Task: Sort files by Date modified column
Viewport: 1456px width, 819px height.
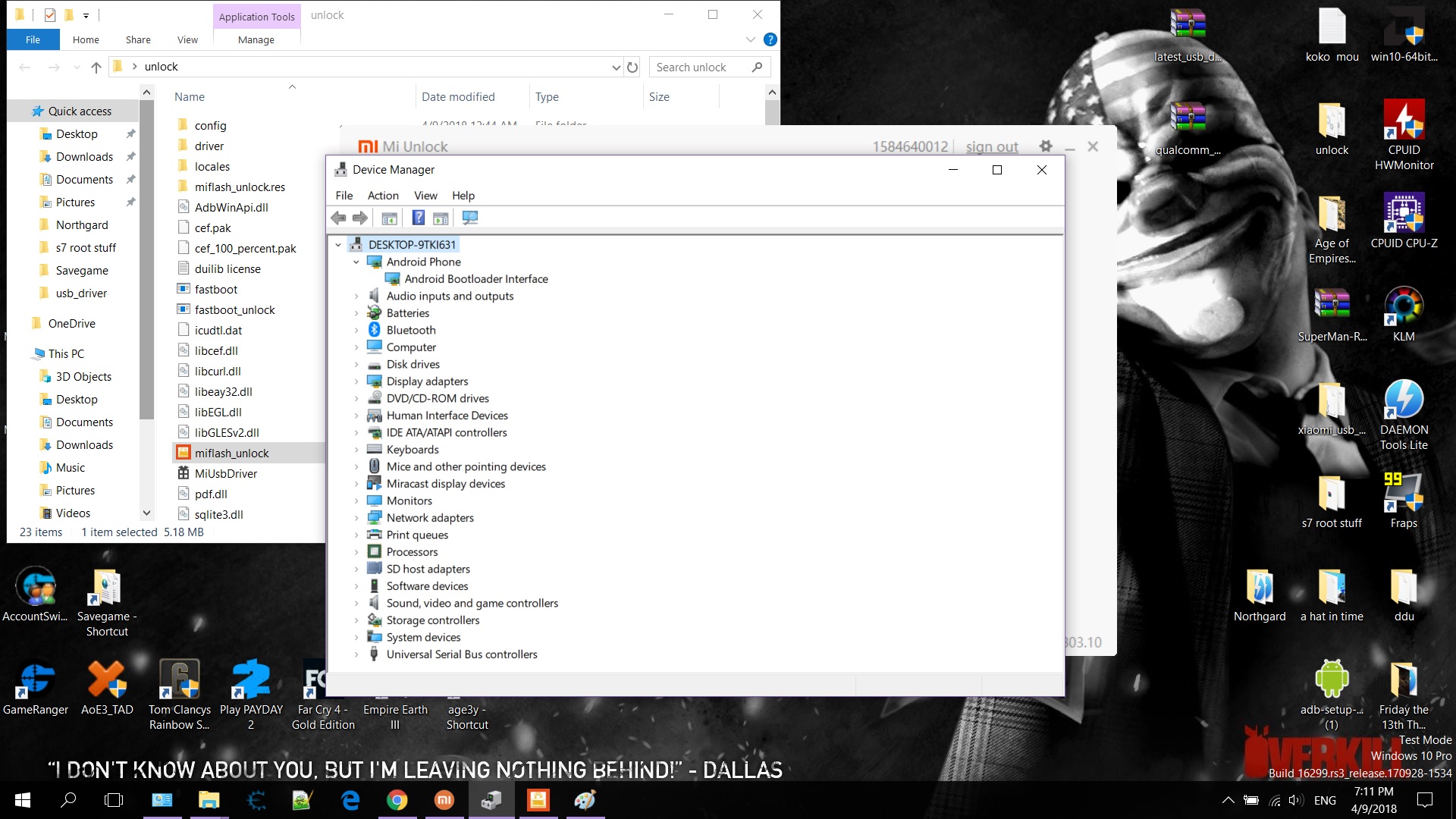Action: coord(458,96)
